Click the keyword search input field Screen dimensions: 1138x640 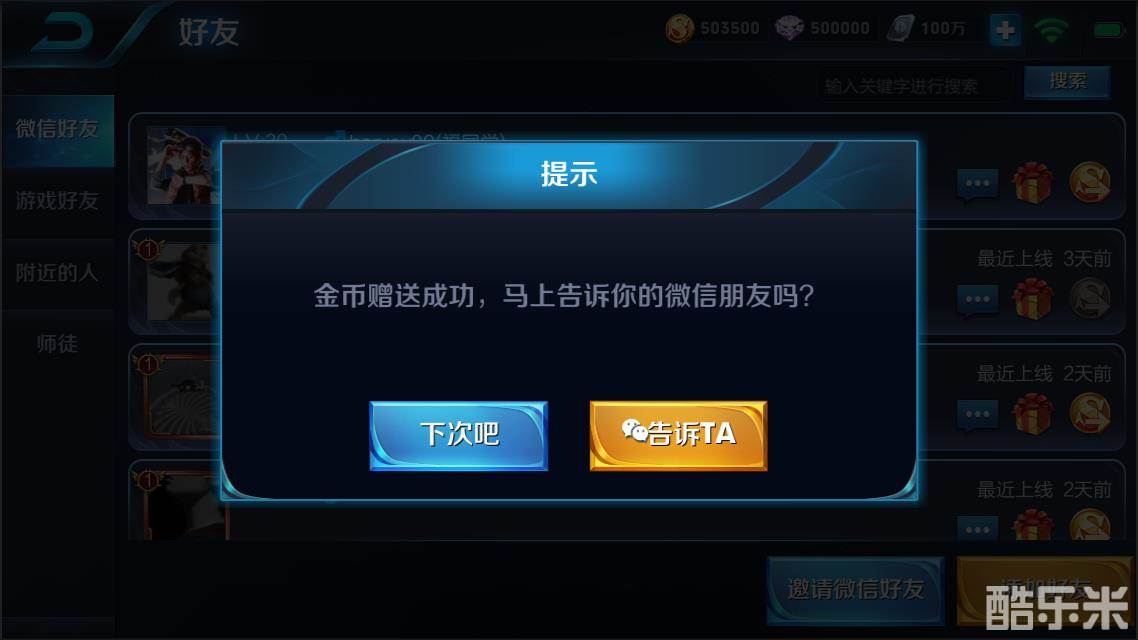click(x=914, y=86)
